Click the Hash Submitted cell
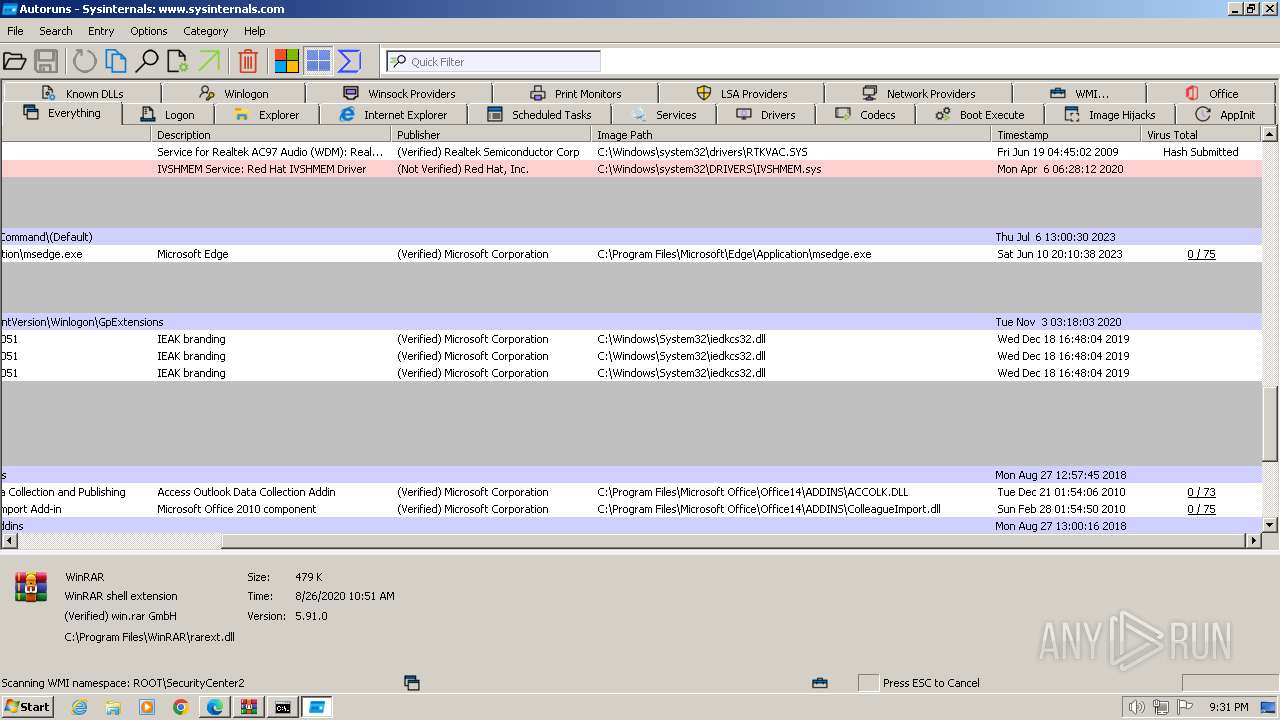This screenshot has height=720, width=1280. [1200, 152]
